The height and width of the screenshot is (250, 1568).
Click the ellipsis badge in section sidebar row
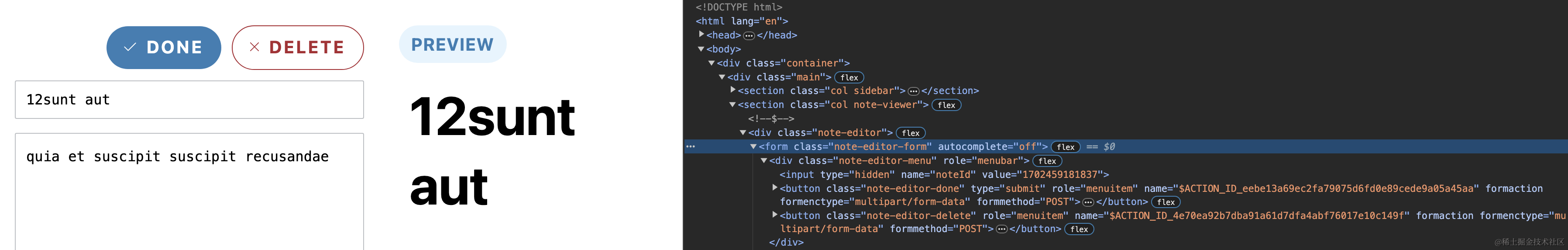pos(913,91)
